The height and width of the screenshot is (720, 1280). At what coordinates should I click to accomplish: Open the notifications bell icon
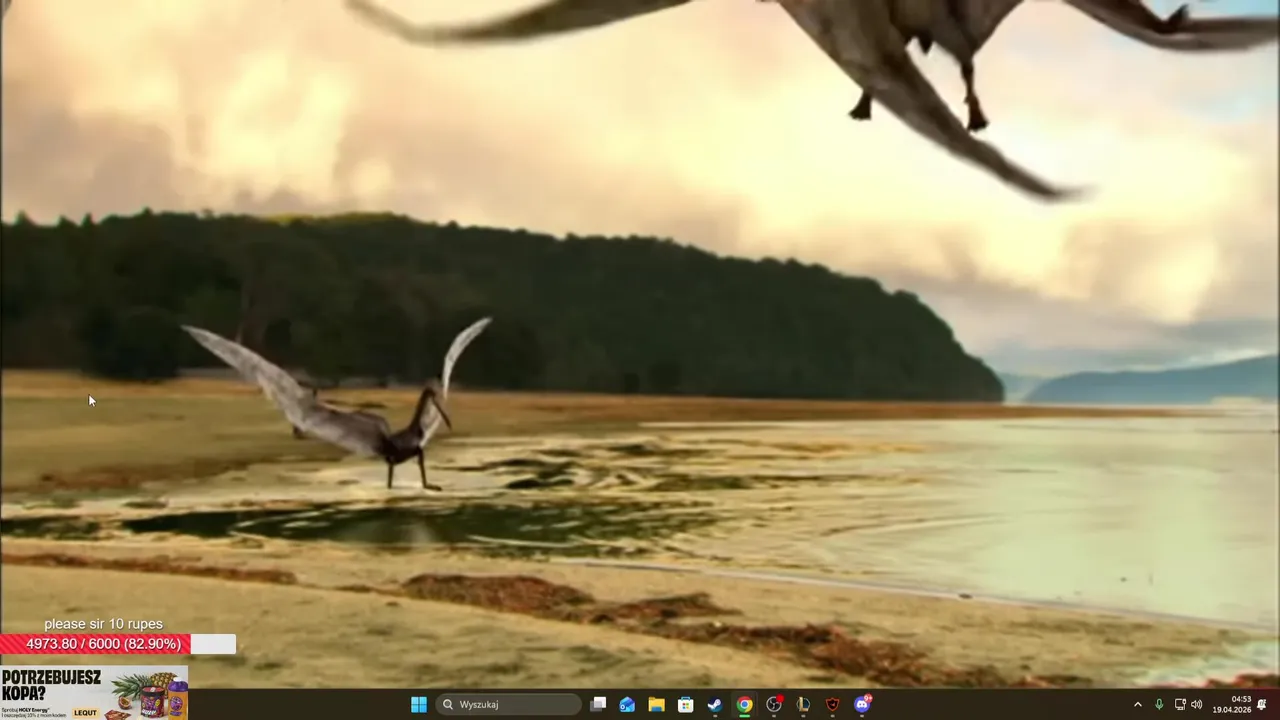point(1262,704)
